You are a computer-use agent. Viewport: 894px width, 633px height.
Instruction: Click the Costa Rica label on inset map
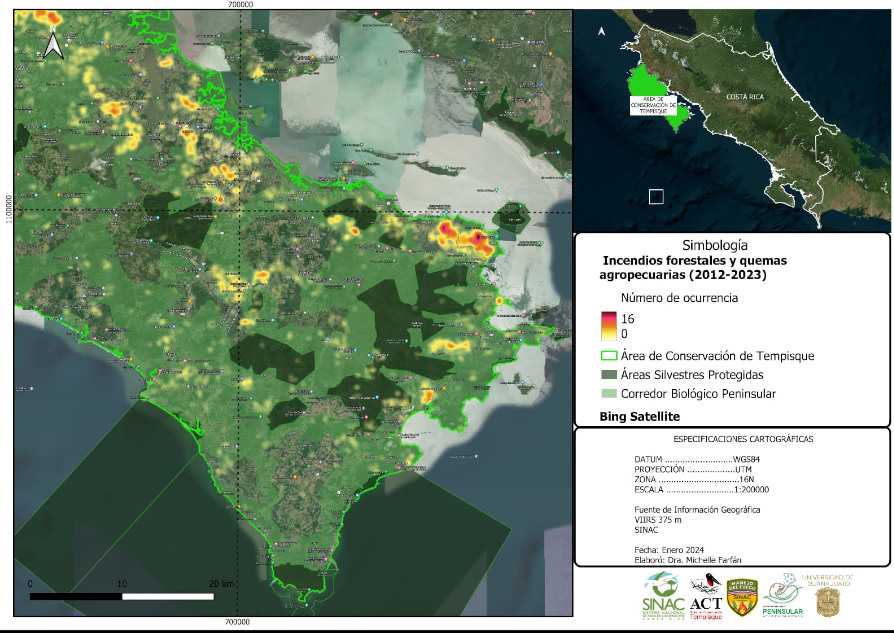pyautogui.click(x=743, y=96)
